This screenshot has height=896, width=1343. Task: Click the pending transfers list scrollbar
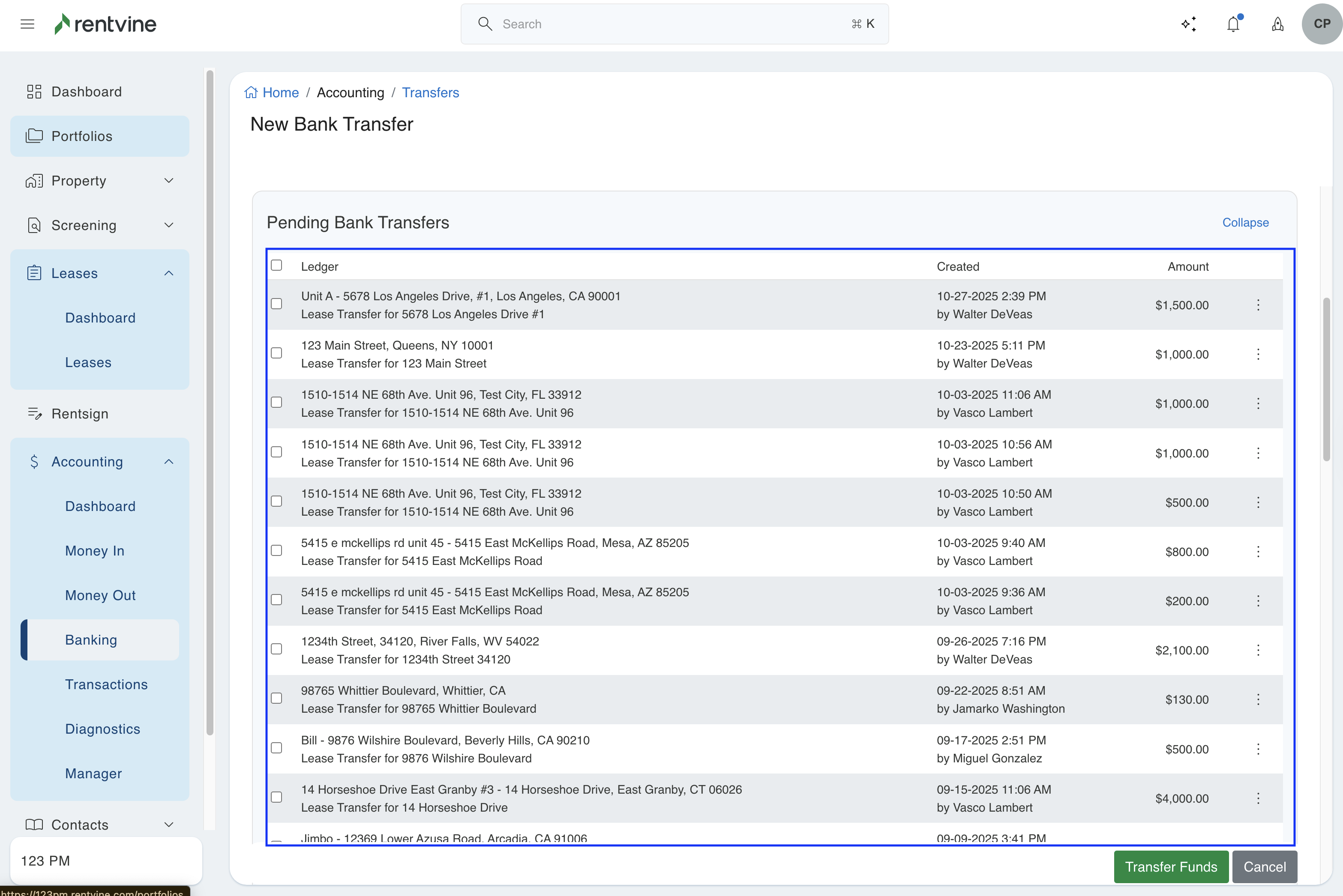point(1326,379)
